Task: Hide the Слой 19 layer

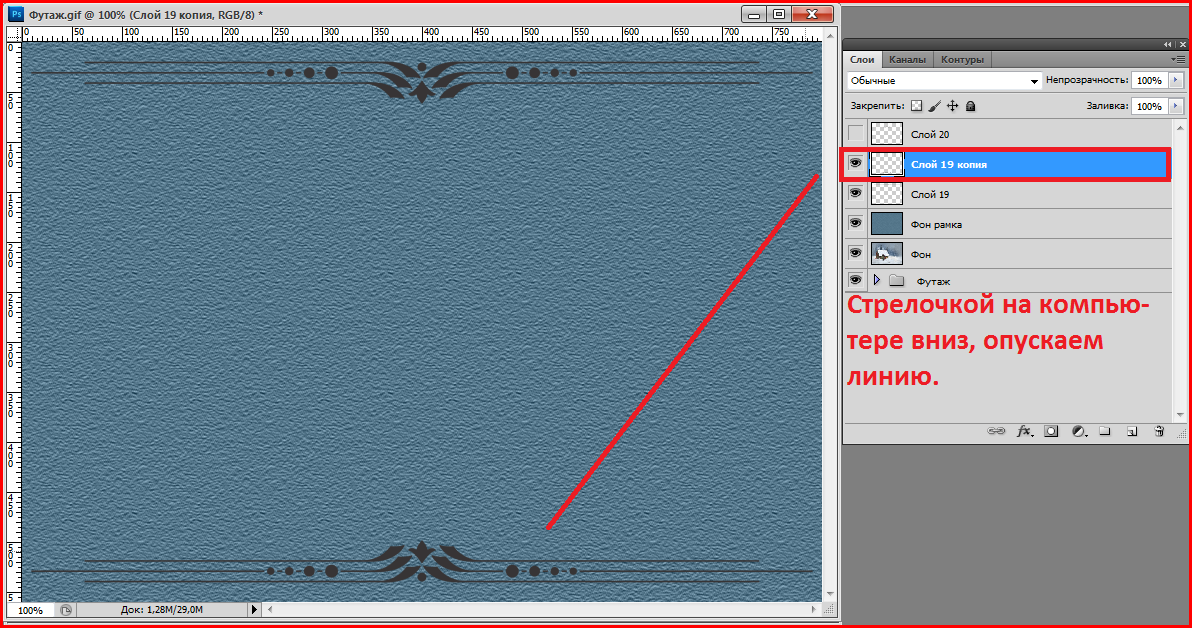Action: [x=856, y=193]
